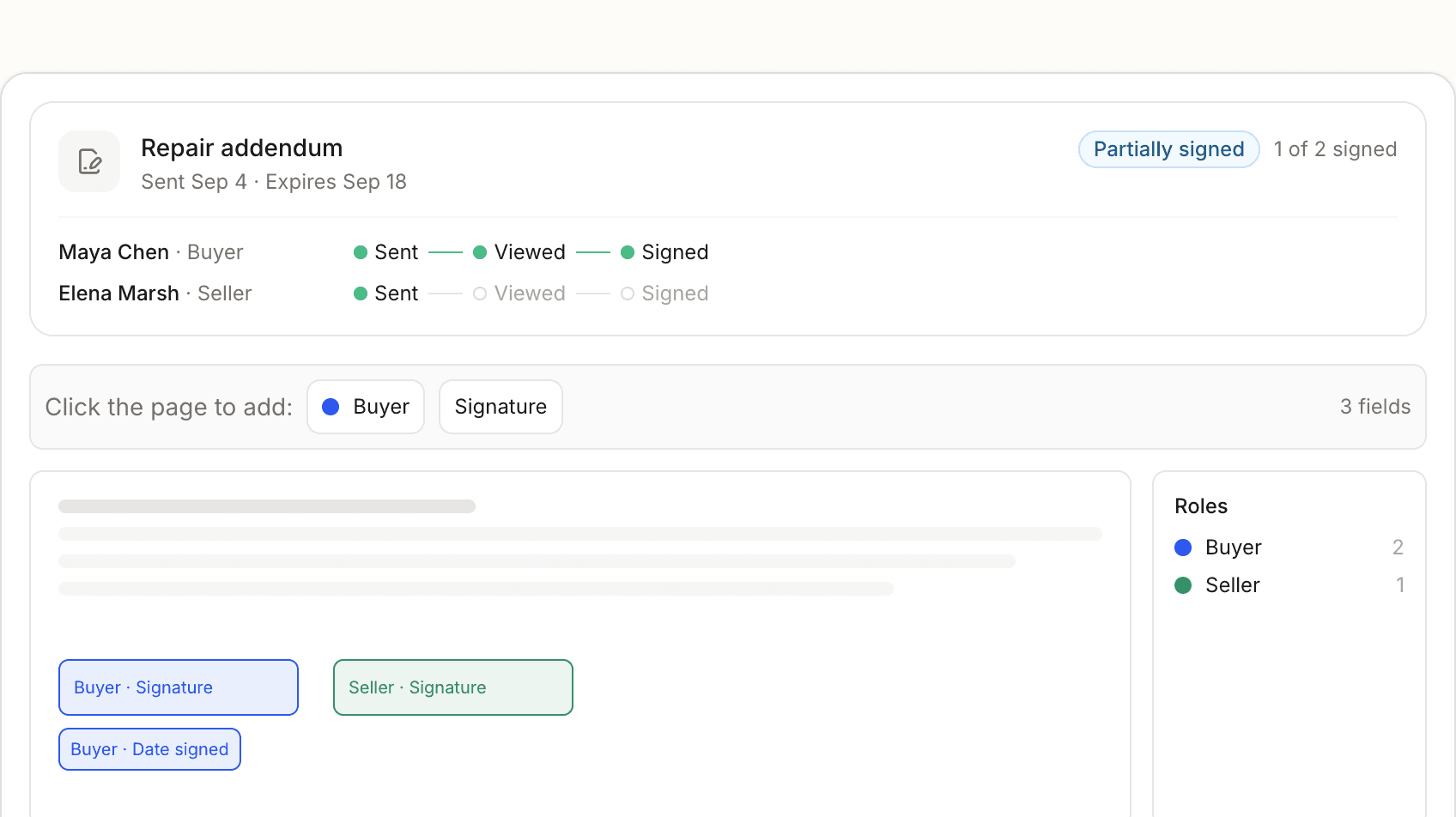This screenshot has height=817, width=1456.
Task: Select the Buyer · Signature field
Action: pyautogui.click(x=179, y=687)
